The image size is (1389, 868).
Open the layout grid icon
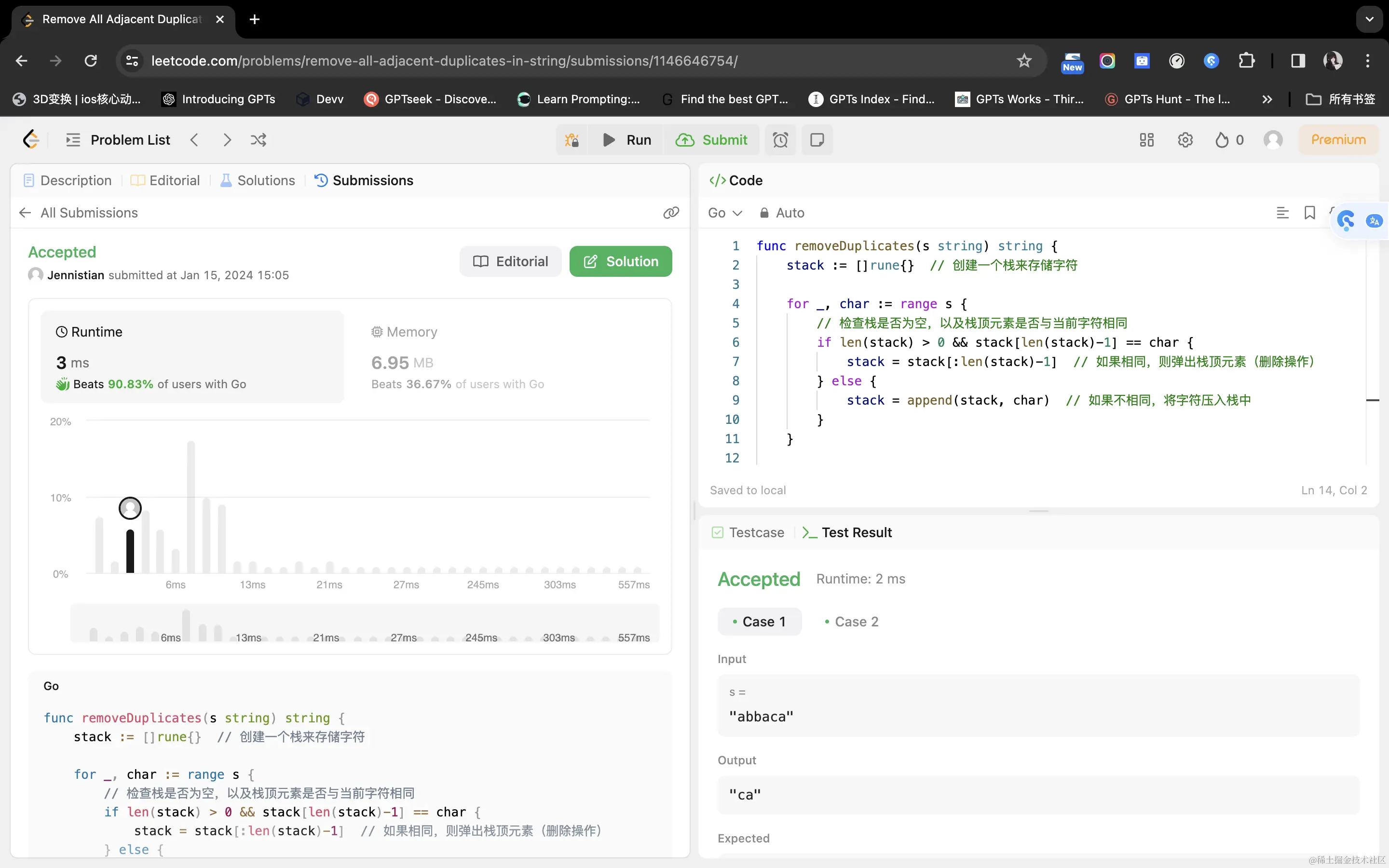[1146, 140]
